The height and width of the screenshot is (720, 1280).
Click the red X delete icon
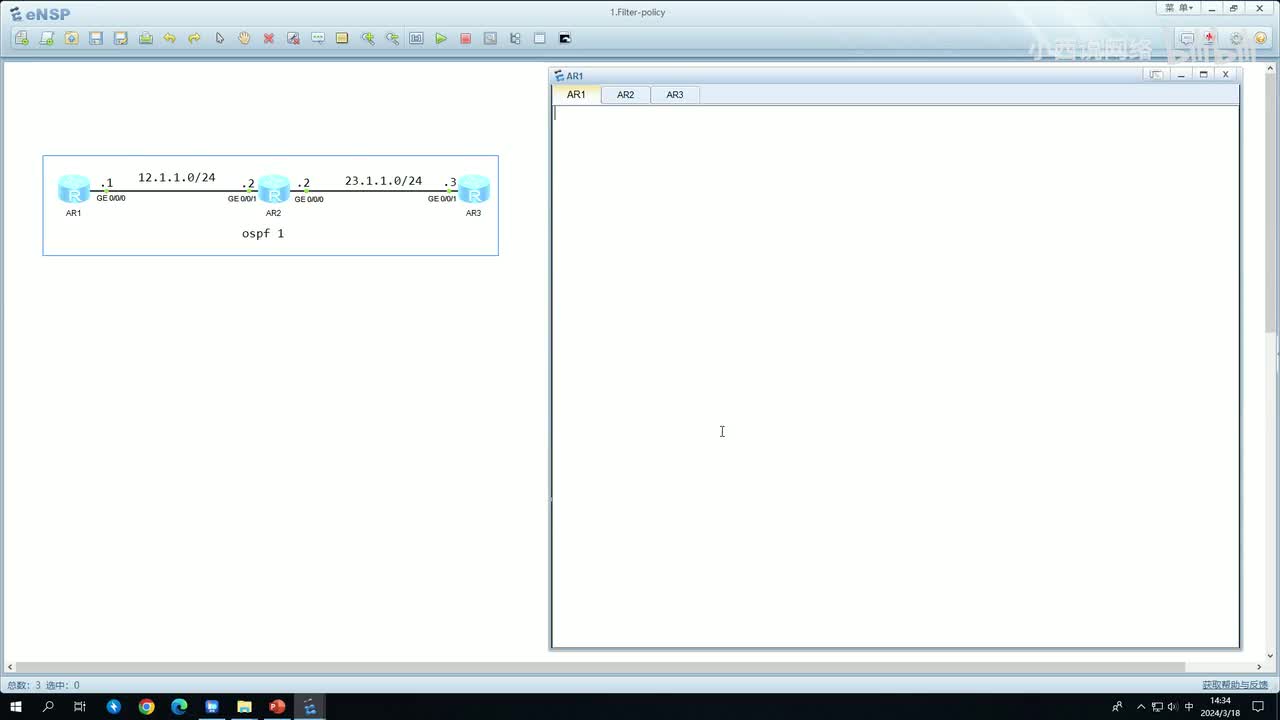click(x=269, y=38)
